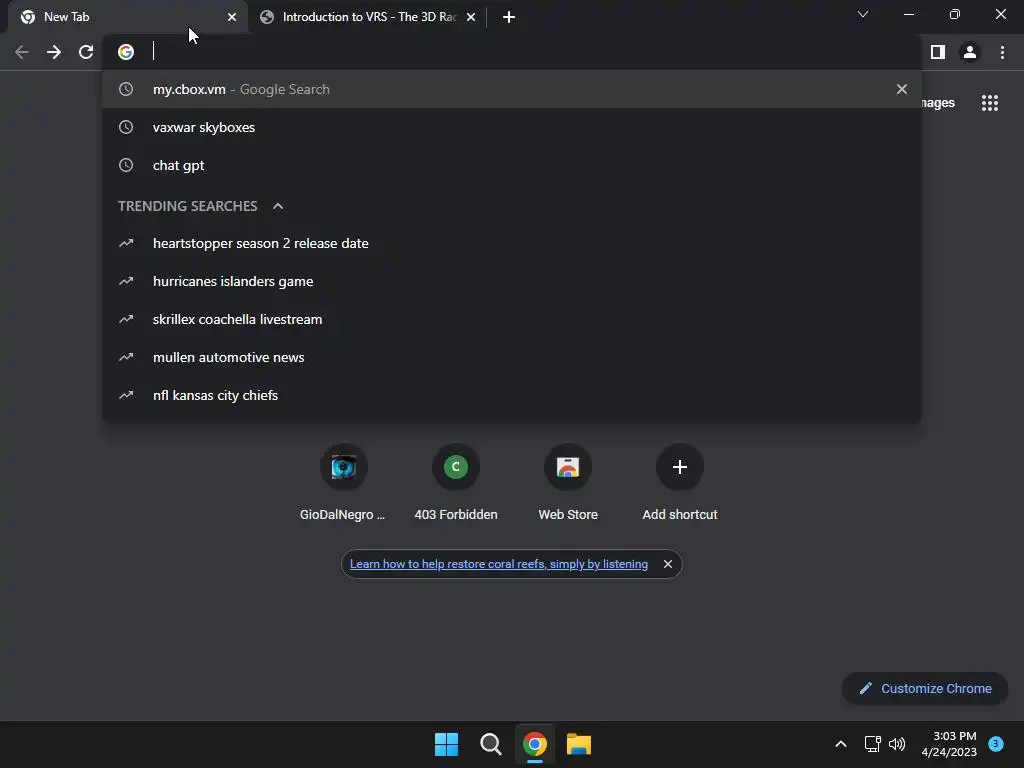Close the New Tab tab
The width and height of the screenshot is (1024, 768).
[232, 17]
